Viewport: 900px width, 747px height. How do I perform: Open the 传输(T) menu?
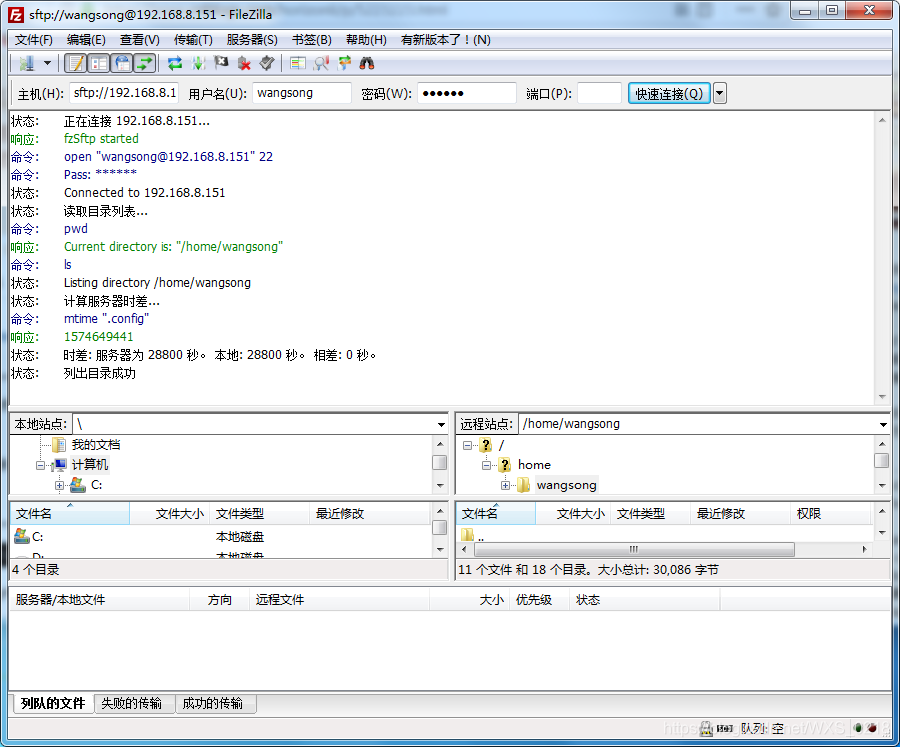[193, 40]
